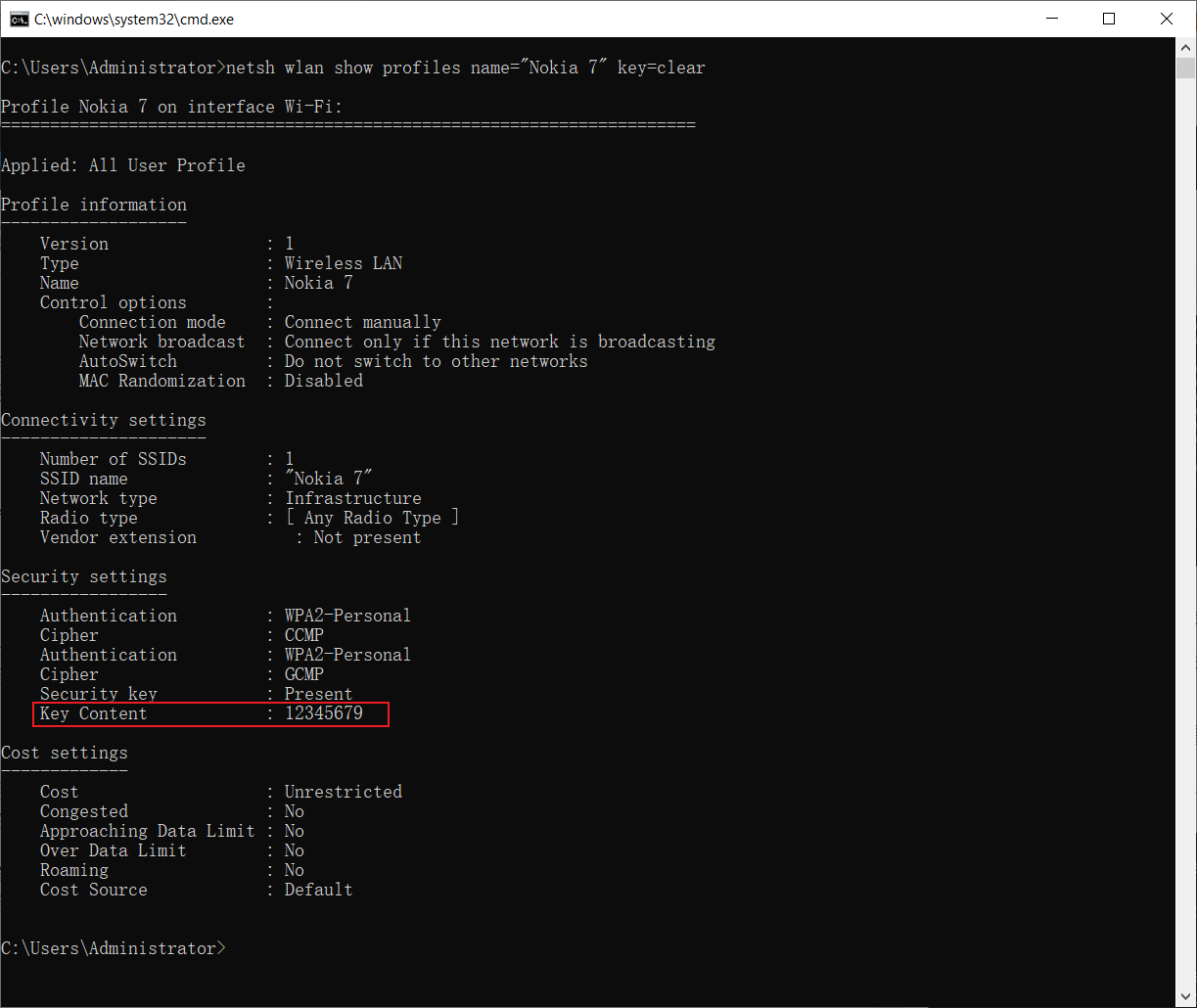
Task: Click the "Unrestricted" cost value
Action: (343, 792)
